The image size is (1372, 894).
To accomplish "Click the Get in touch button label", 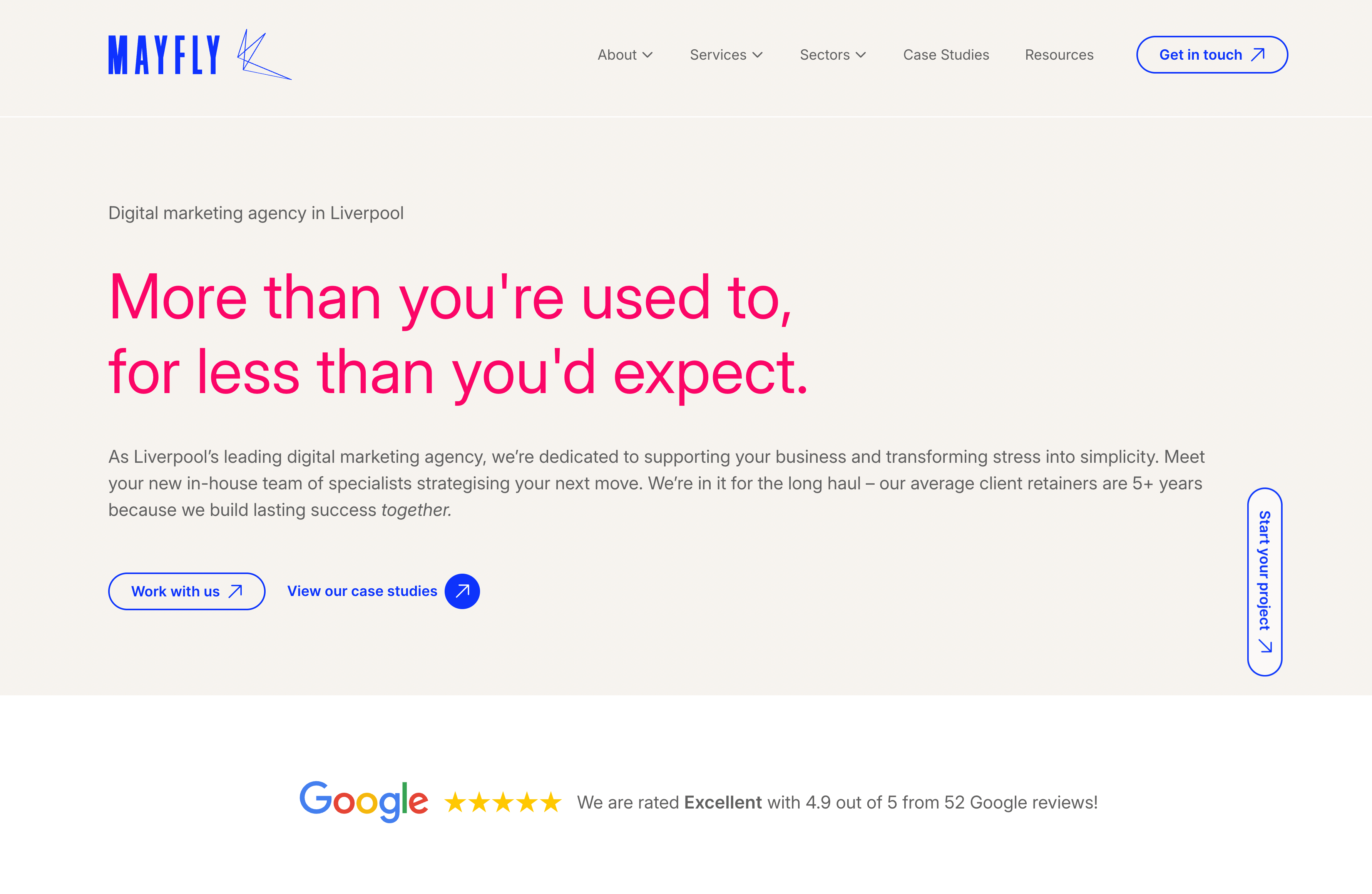I will click(x=1200, y=55).
